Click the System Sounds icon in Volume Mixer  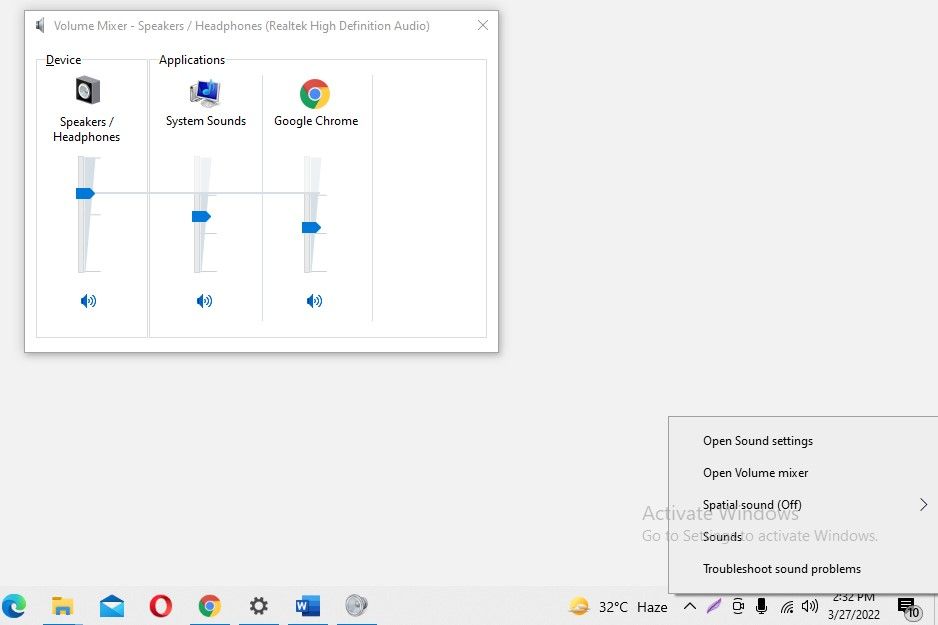click(x=205, y=93)
